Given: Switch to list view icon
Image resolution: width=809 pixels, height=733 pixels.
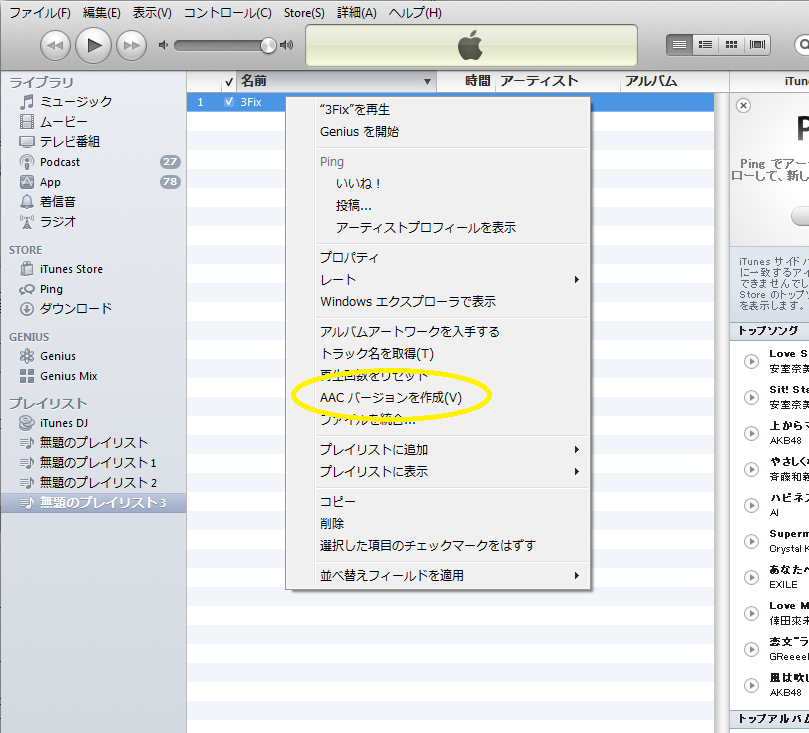Looking at the screenshot, I should tap(679, 45).
